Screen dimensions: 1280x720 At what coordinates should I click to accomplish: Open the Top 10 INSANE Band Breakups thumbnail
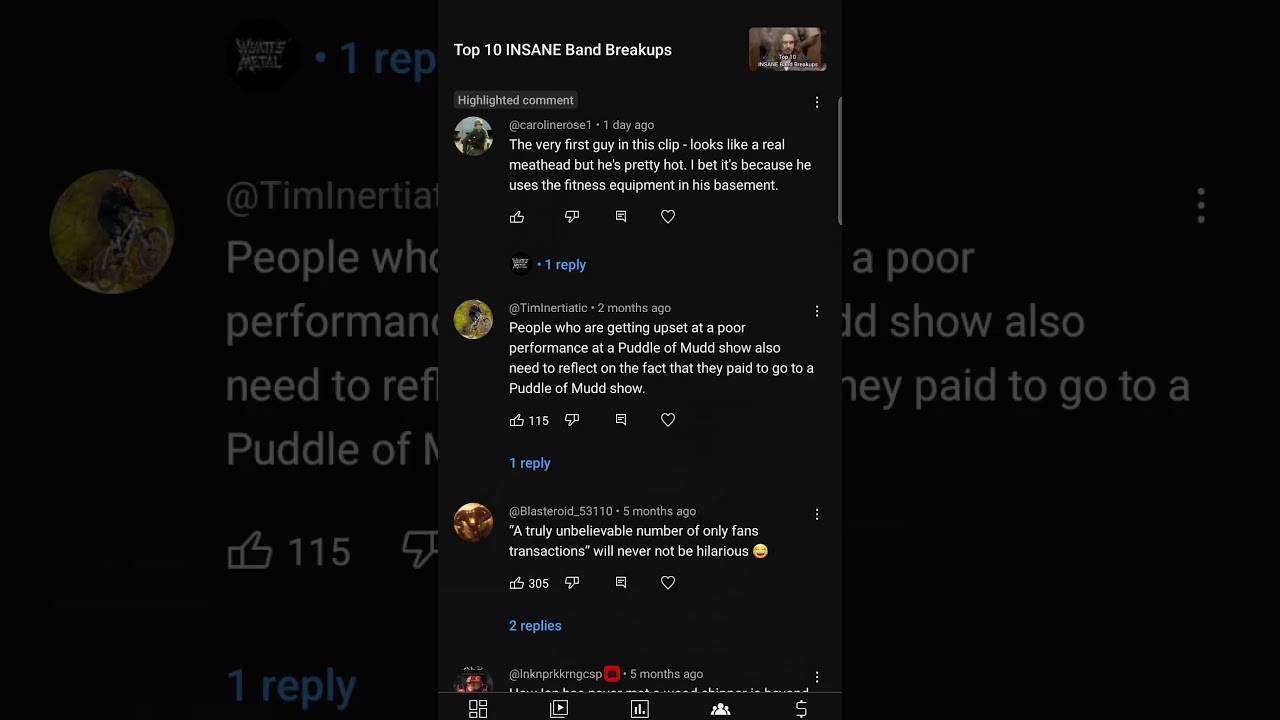788,49
